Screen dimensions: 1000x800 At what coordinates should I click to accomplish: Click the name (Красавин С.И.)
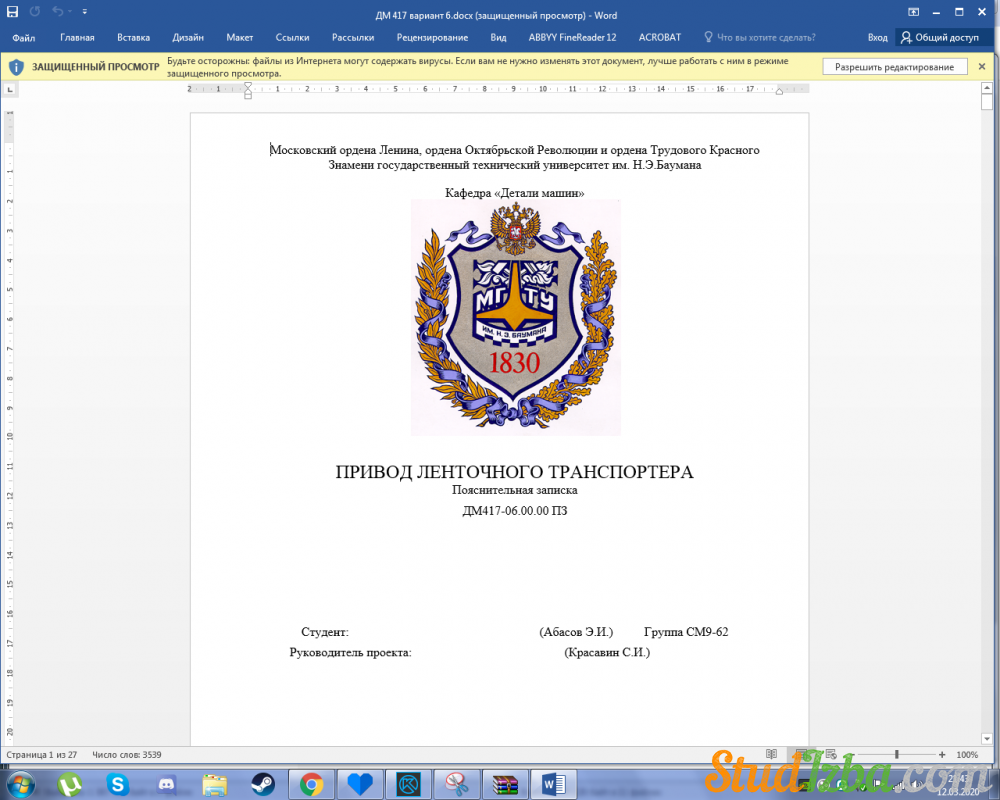coord(607,653)
